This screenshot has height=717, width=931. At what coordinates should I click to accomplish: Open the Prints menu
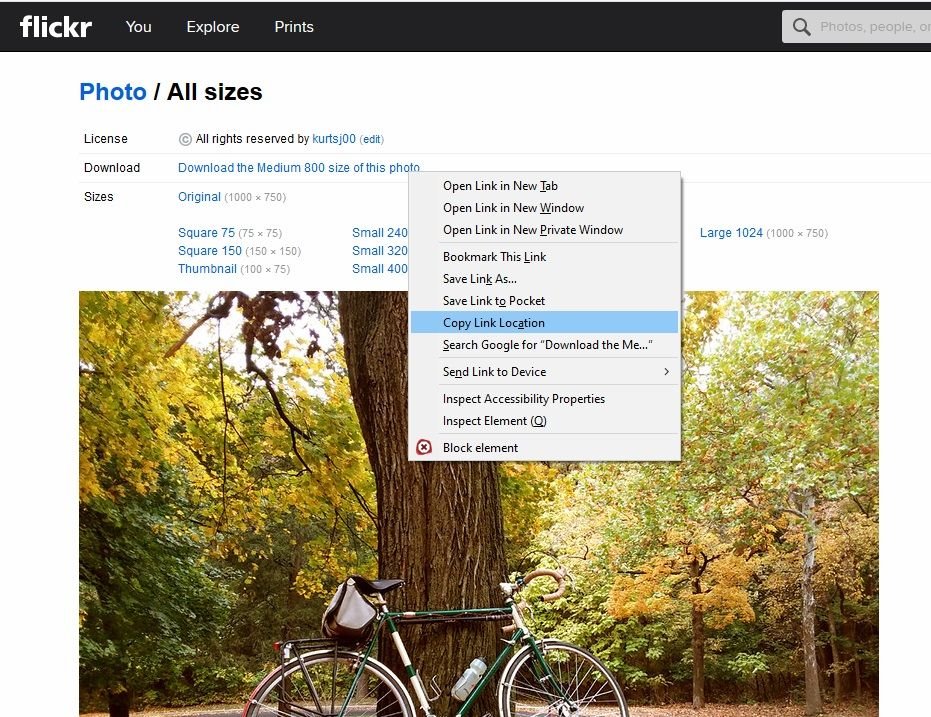coord(294,27)
